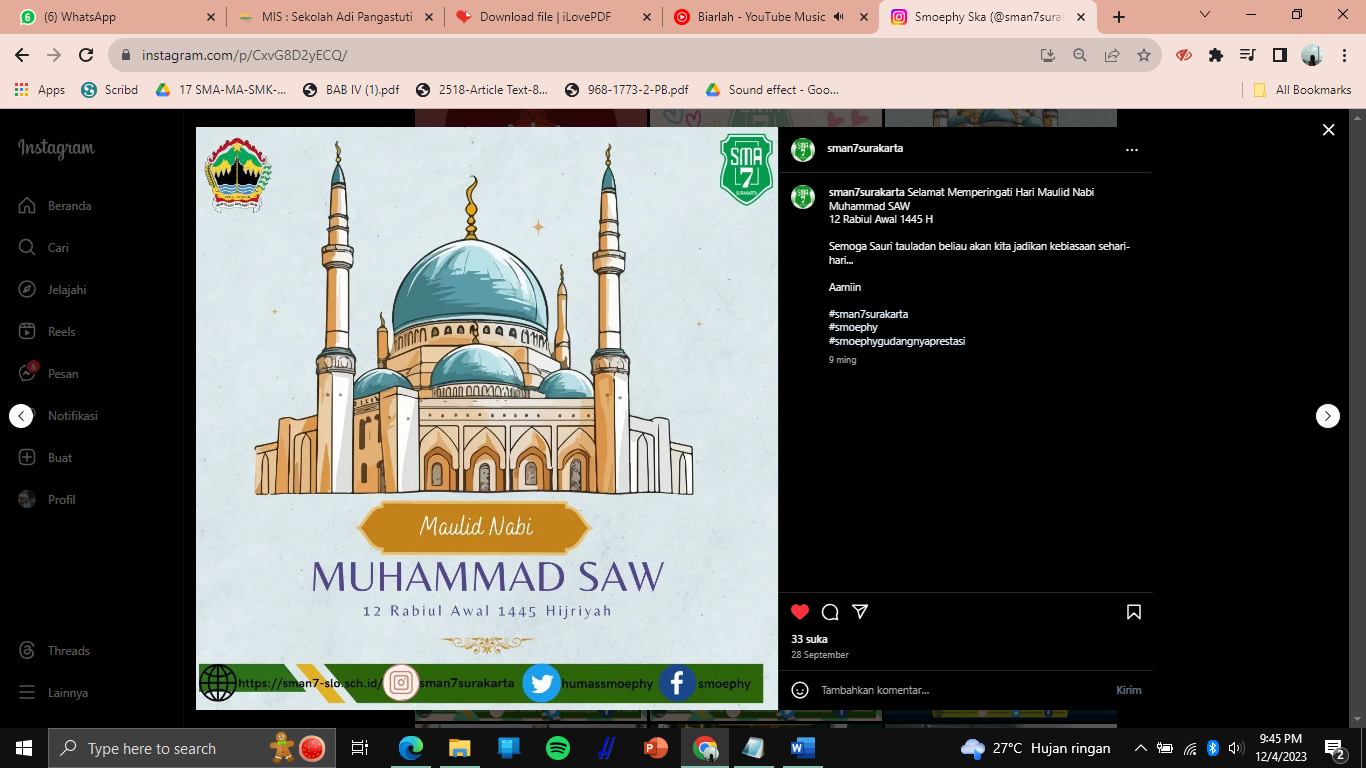Switch to the Biarlah - YouTube Music tab
Screen dimensions: 1366x768
click(750, 17)
